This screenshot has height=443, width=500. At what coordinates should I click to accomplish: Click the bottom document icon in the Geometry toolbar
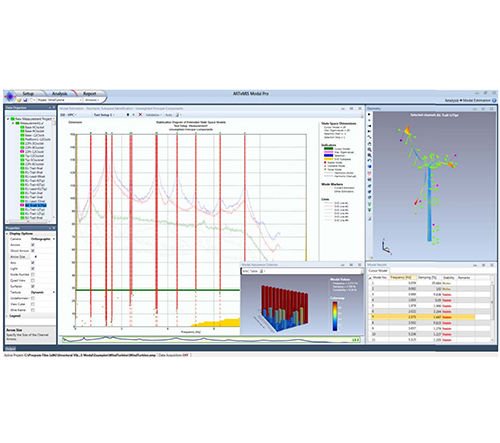[x=369, y=218]
